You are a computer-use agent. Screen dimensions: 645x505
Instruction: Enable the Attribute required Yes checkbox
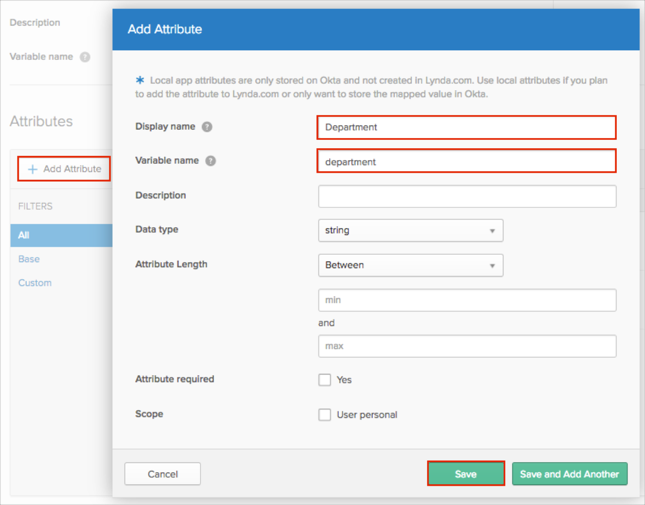325,380
